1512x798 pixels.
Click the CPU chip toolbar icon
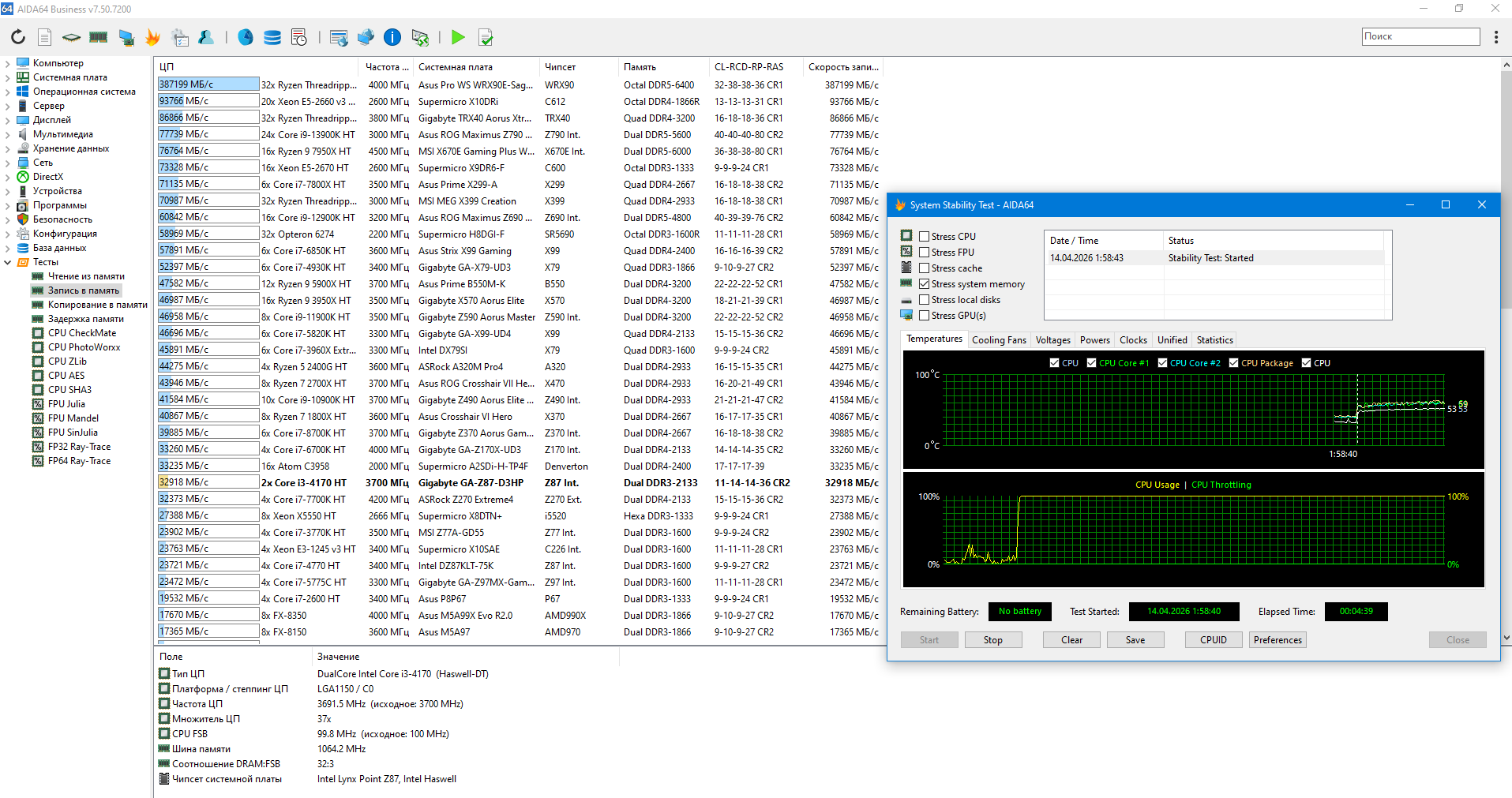click(72, 37)
